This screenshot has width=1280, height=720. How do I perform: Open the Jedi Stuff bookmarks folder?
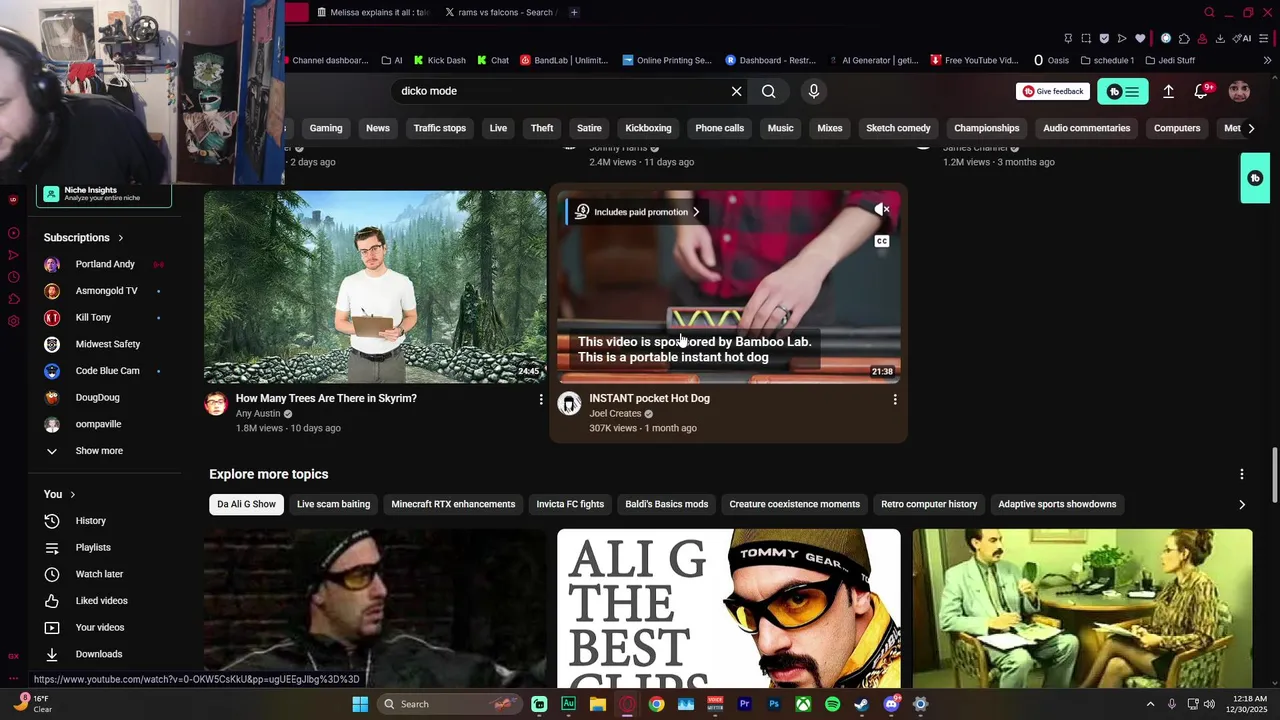[1170, 60]
